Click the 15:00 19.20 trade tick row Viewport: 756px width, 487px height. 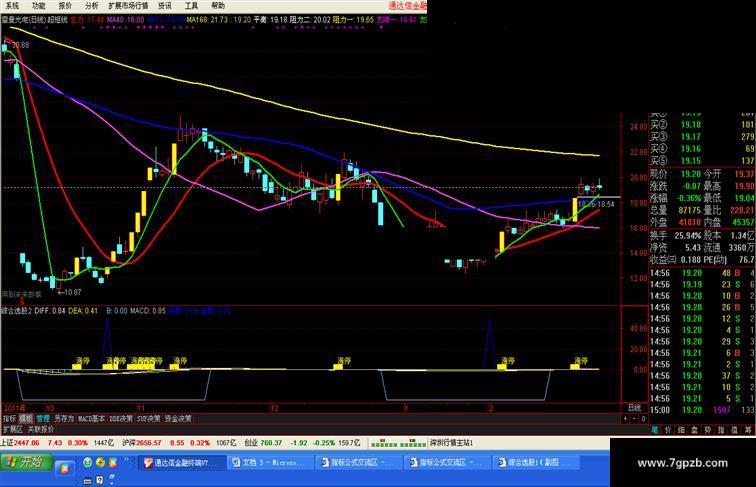coord(702,410)
